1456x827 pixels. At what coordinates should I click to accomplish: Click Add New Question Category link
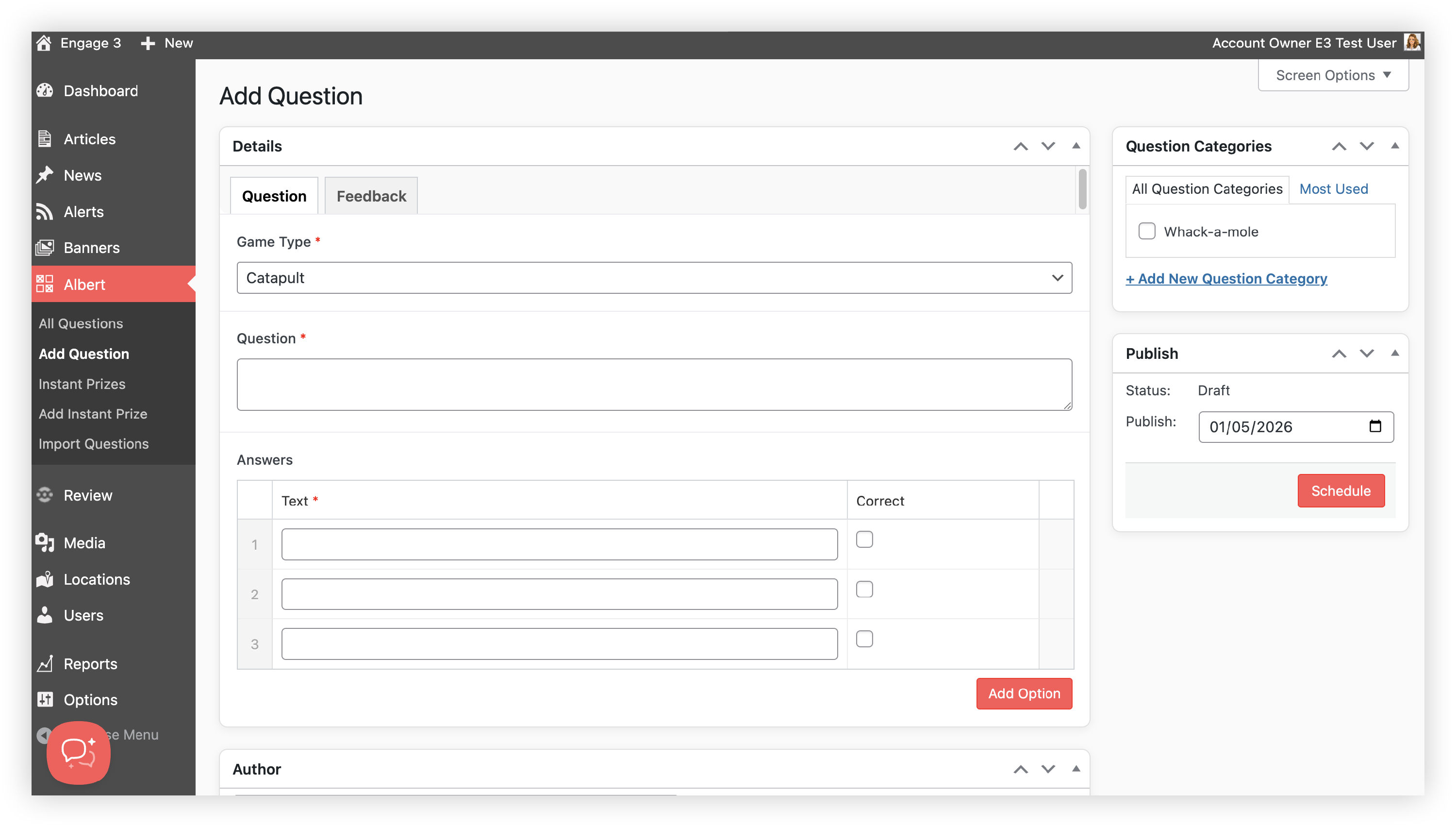pyautogui.click(x=1226, y=279)
